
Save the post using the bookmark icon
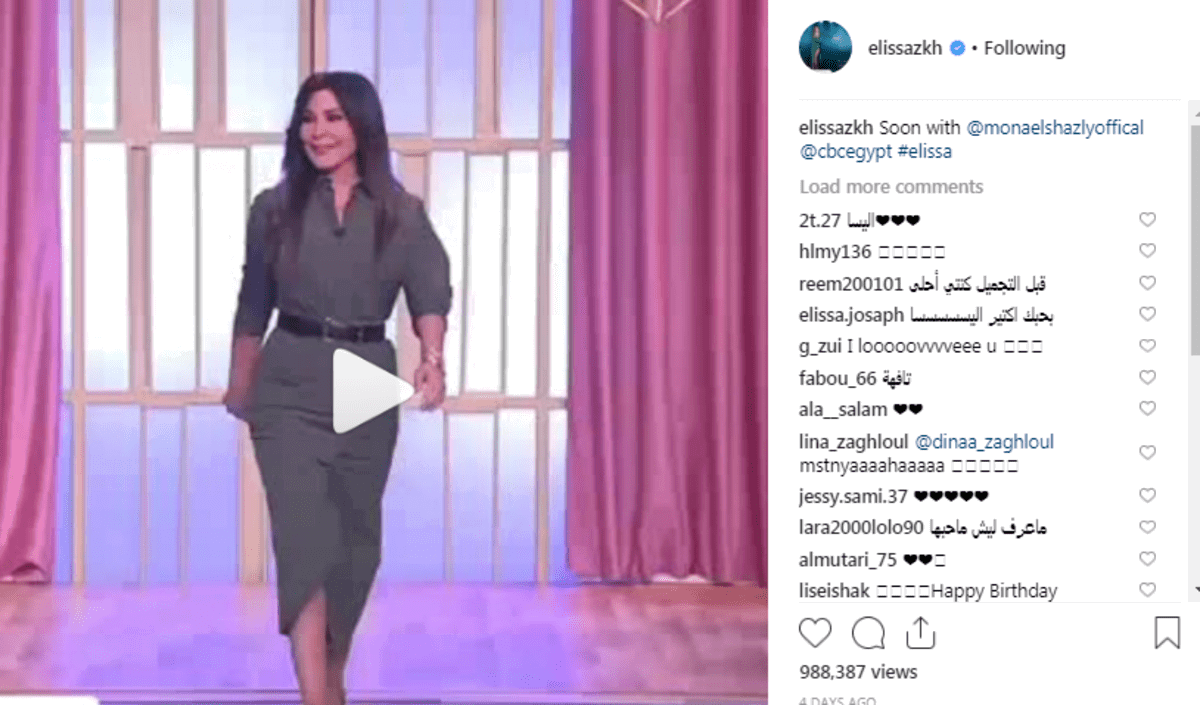click(1167, 633)
